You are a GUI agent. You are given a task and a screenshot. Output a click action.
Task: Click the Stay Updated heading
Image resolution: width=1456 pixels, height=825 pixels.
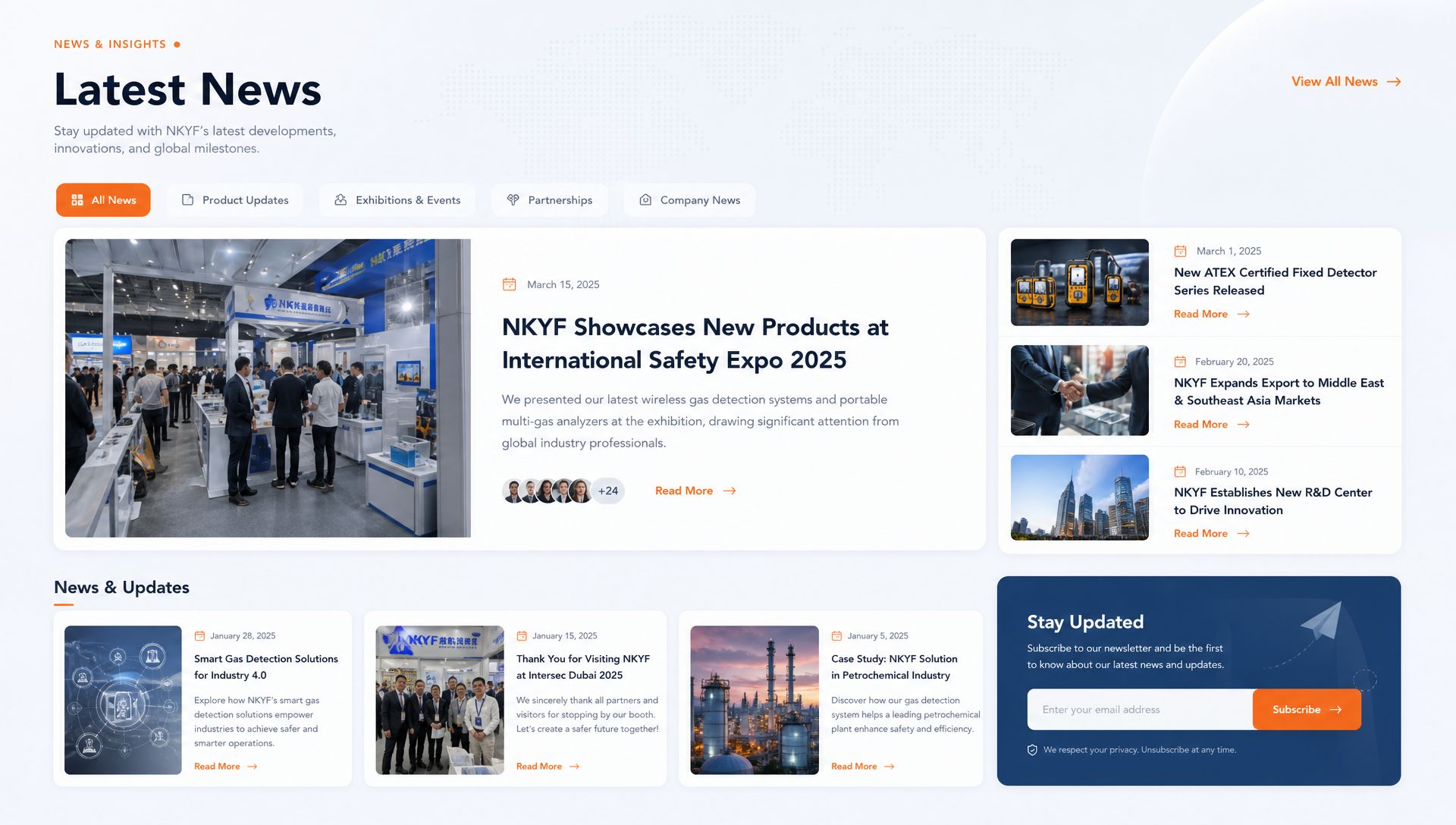(x=1085, y=623)
